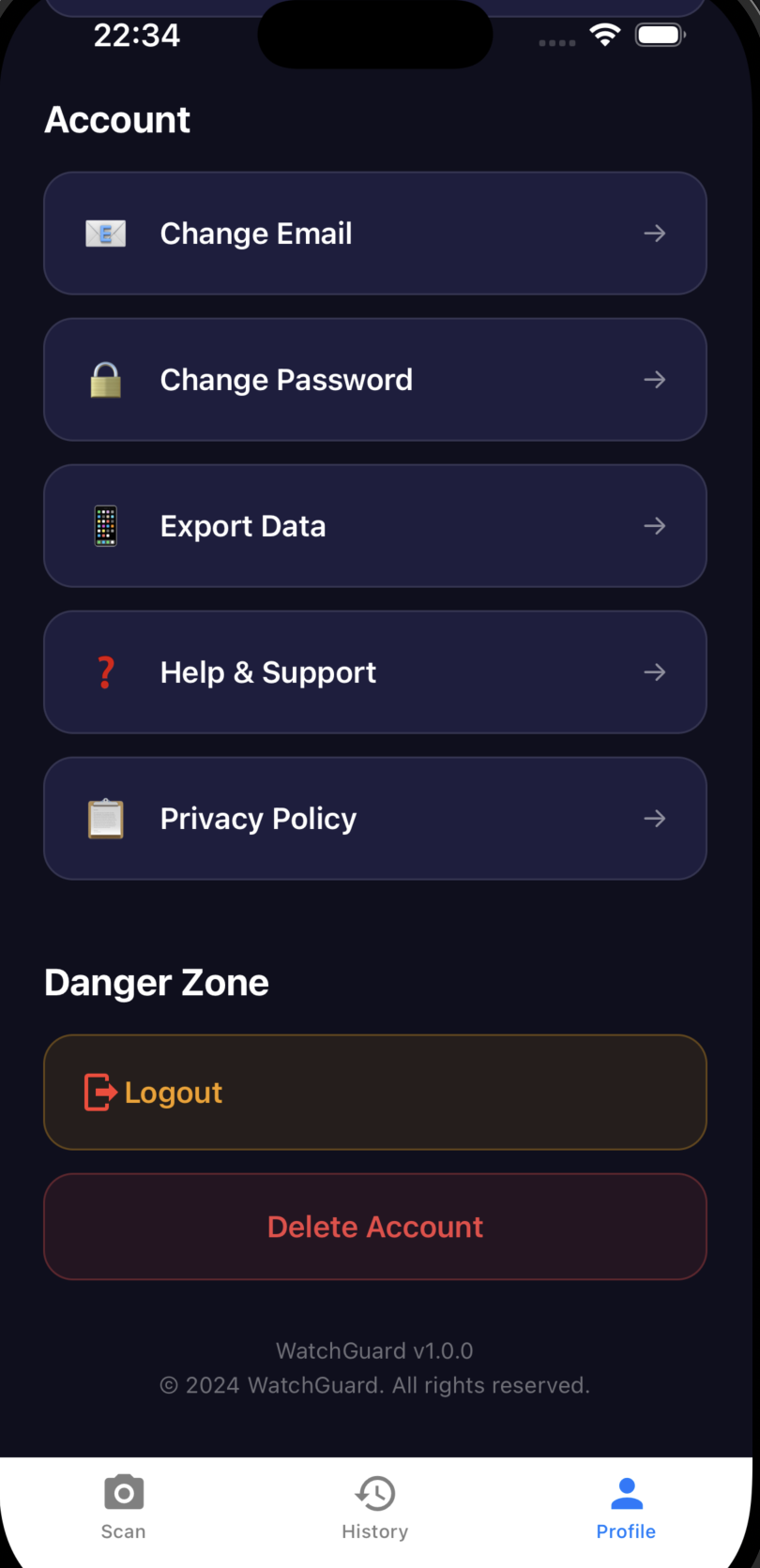Image resolution: width=760 pixels, height=1568 pixels.
Task: Click the red logout door icon
Action: (x=99, y=1093)
